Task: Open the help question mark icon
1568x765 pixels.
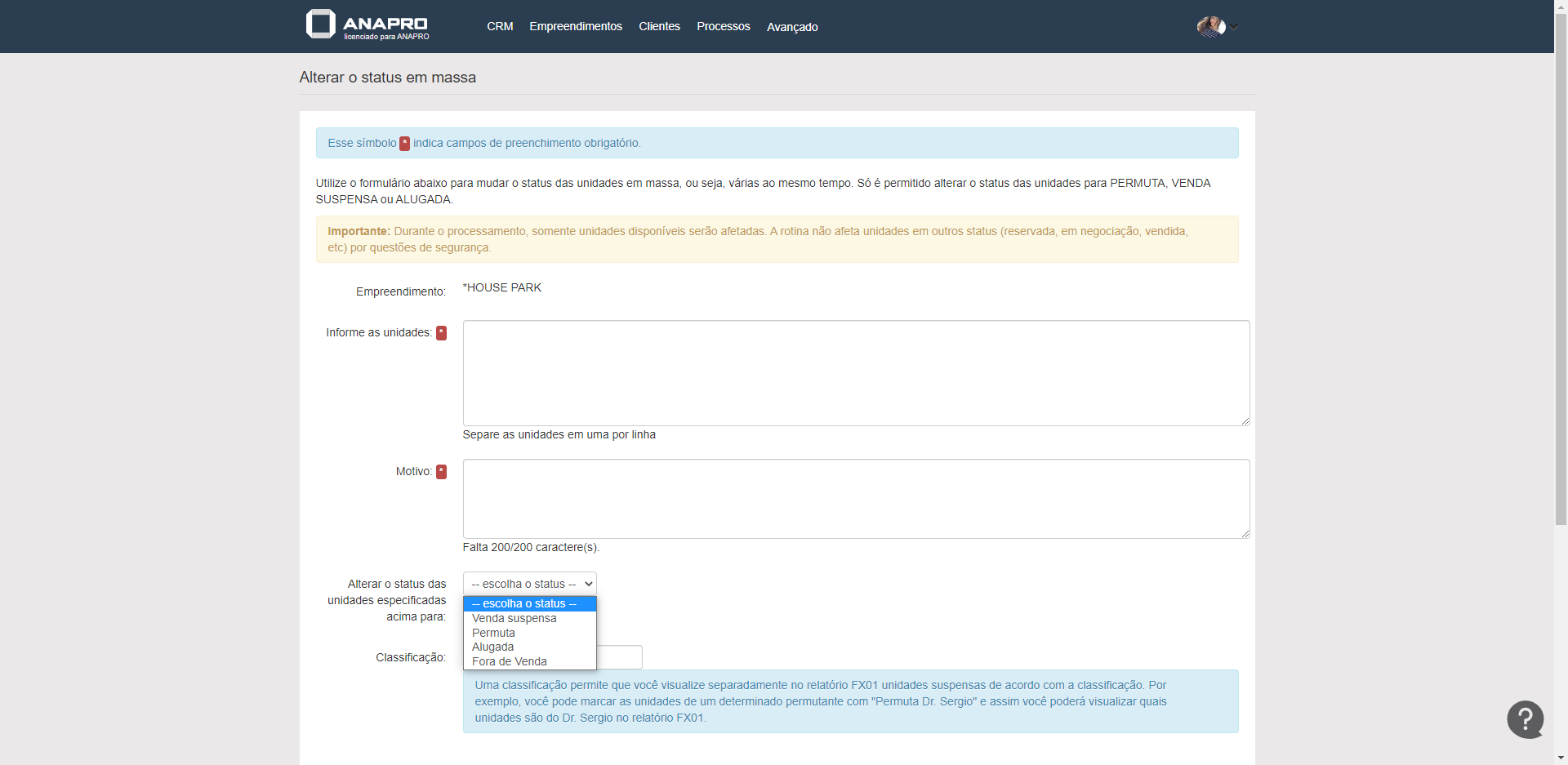Action: click(1525, 719)
